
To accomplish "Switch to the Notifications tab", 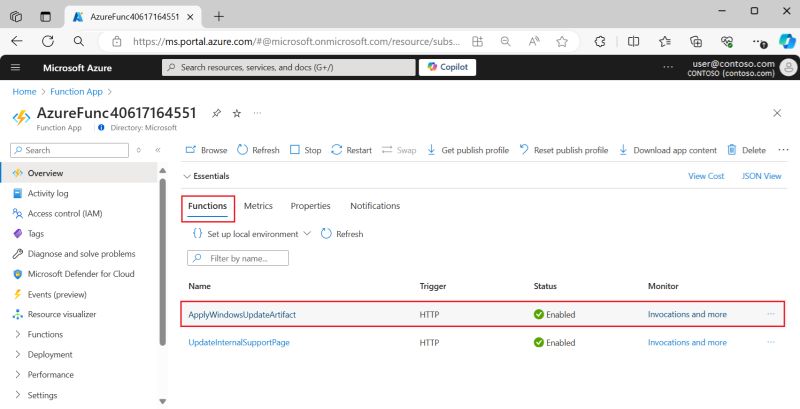I will [x=375, y=206].
